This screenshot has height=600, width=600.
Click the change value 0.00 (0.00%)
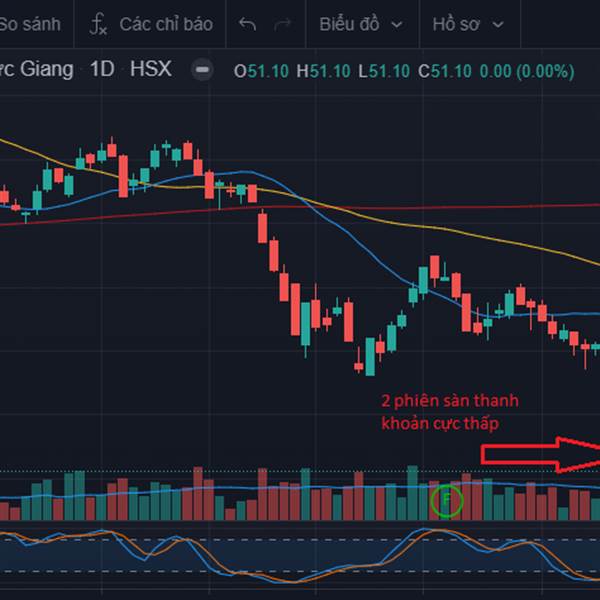[x=527, y=71]
